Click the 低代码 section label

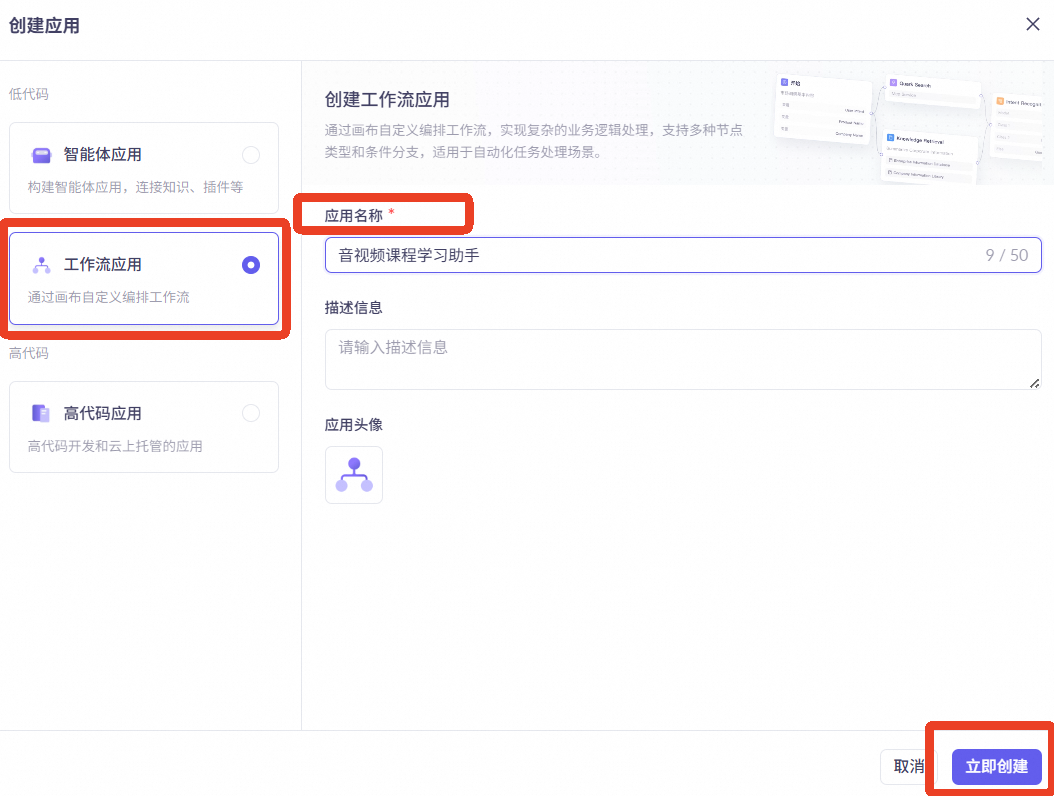[28, 94]
